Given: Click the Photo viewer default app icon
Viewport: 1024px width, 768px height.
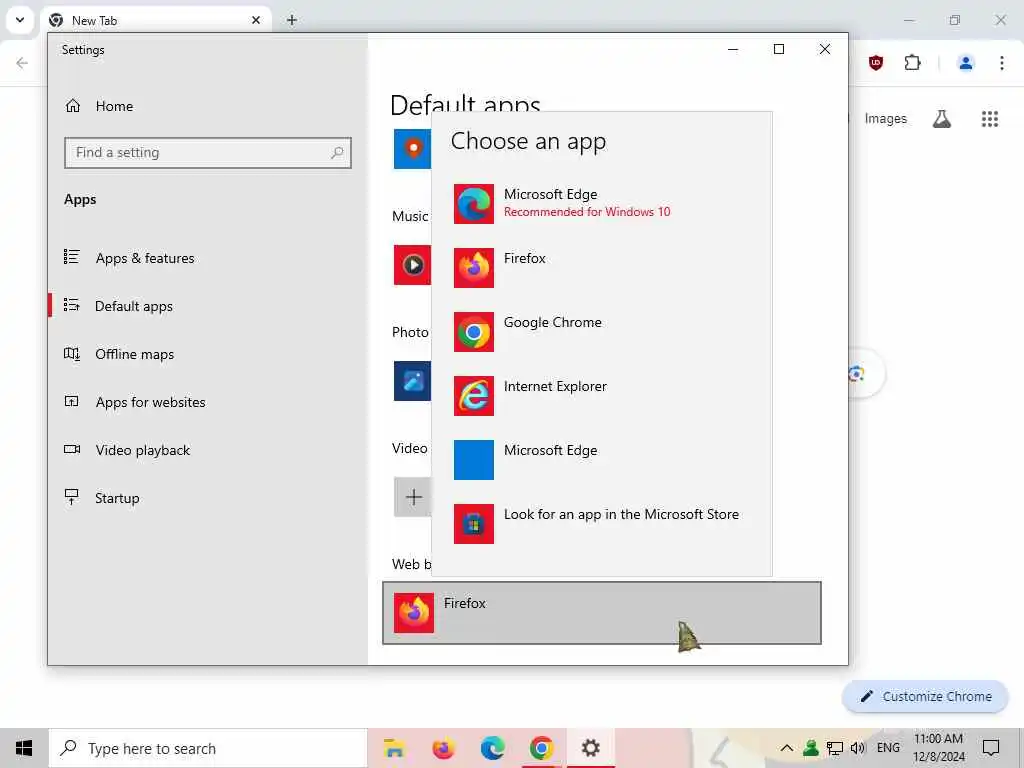Looking at the screenshot, I should click(412, 381).
